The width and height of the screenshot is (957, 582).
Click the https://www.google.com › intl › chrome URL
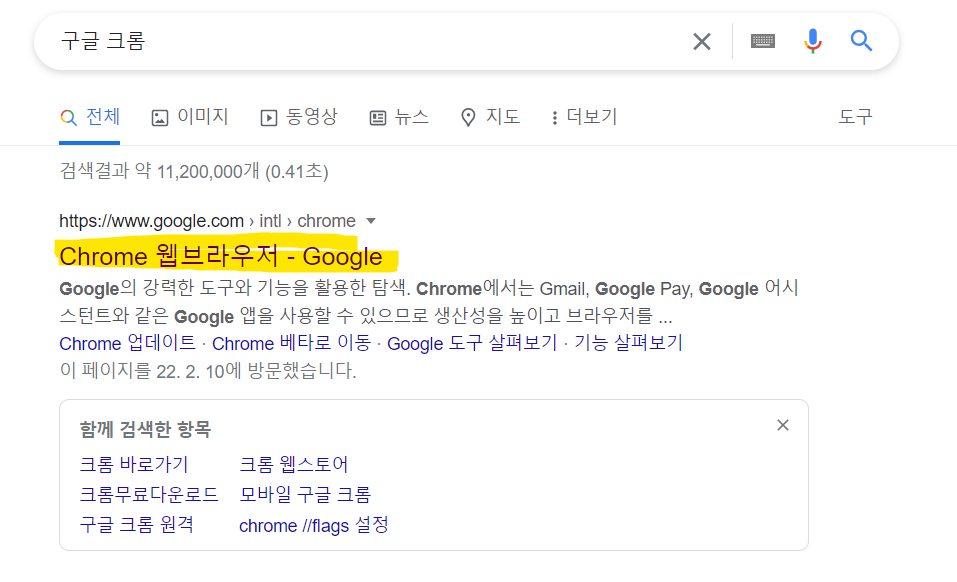tap(208, 221)
